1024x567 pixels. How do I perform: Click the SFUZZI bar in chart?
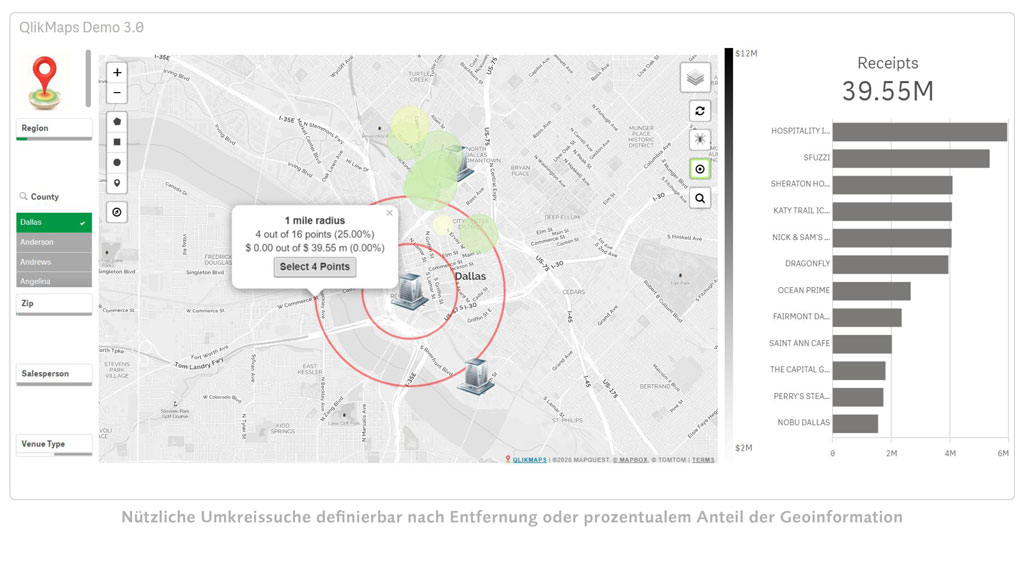click(911, 159)
